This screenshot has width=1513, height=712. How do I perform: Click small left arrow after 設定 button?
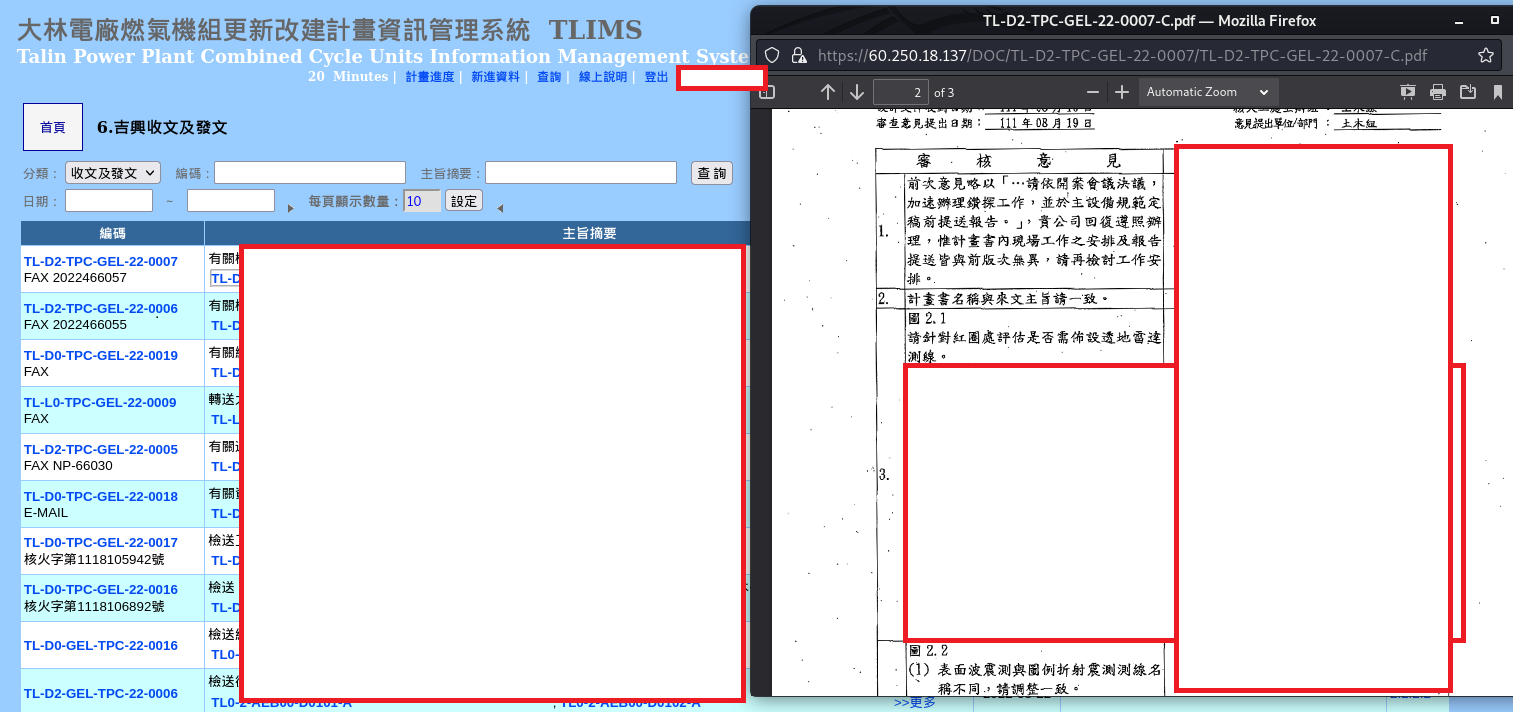pos(499,208)
